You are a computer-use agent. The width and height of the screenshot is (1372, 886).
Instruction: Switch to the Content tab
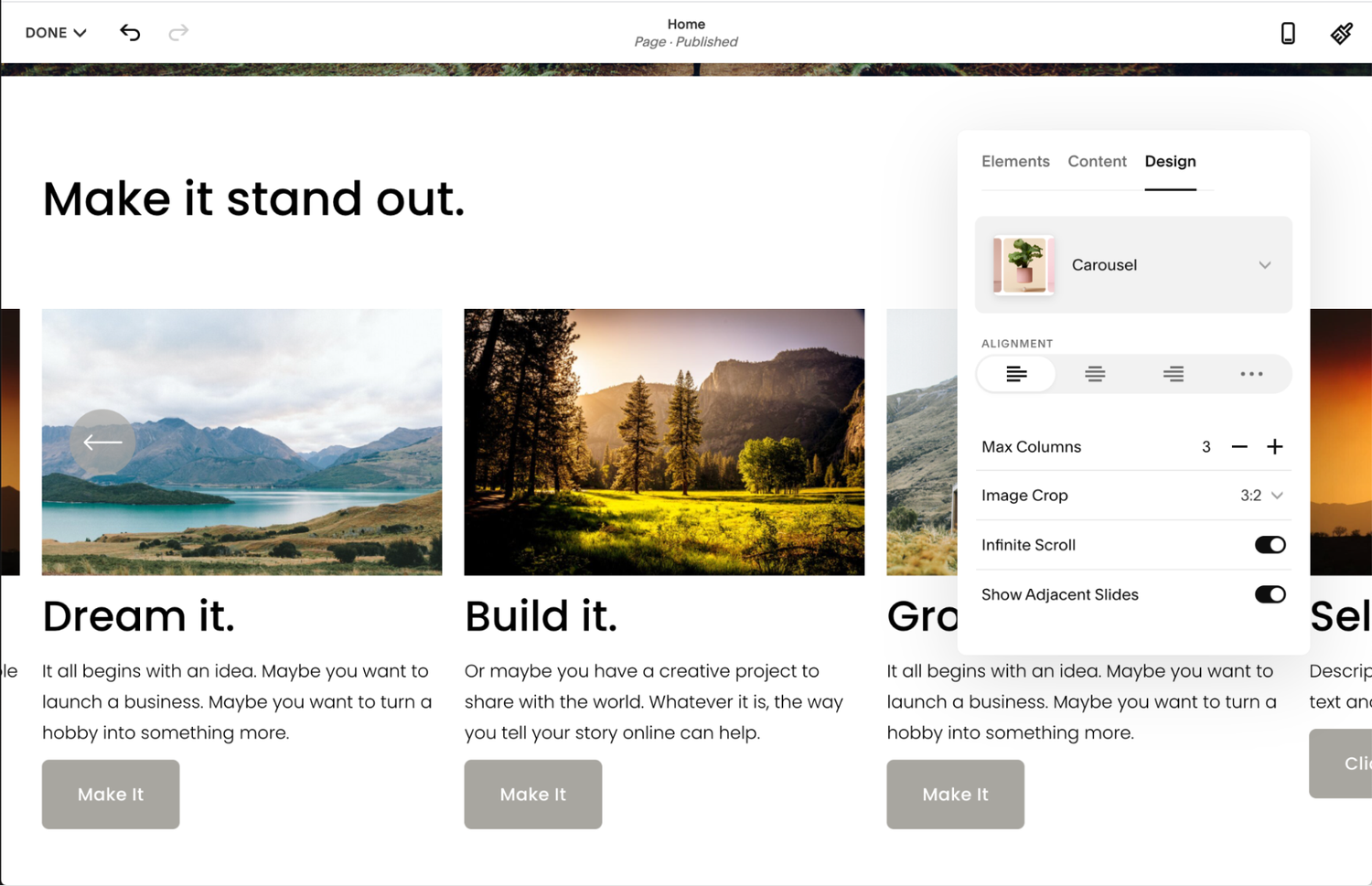pos(1096,161)
